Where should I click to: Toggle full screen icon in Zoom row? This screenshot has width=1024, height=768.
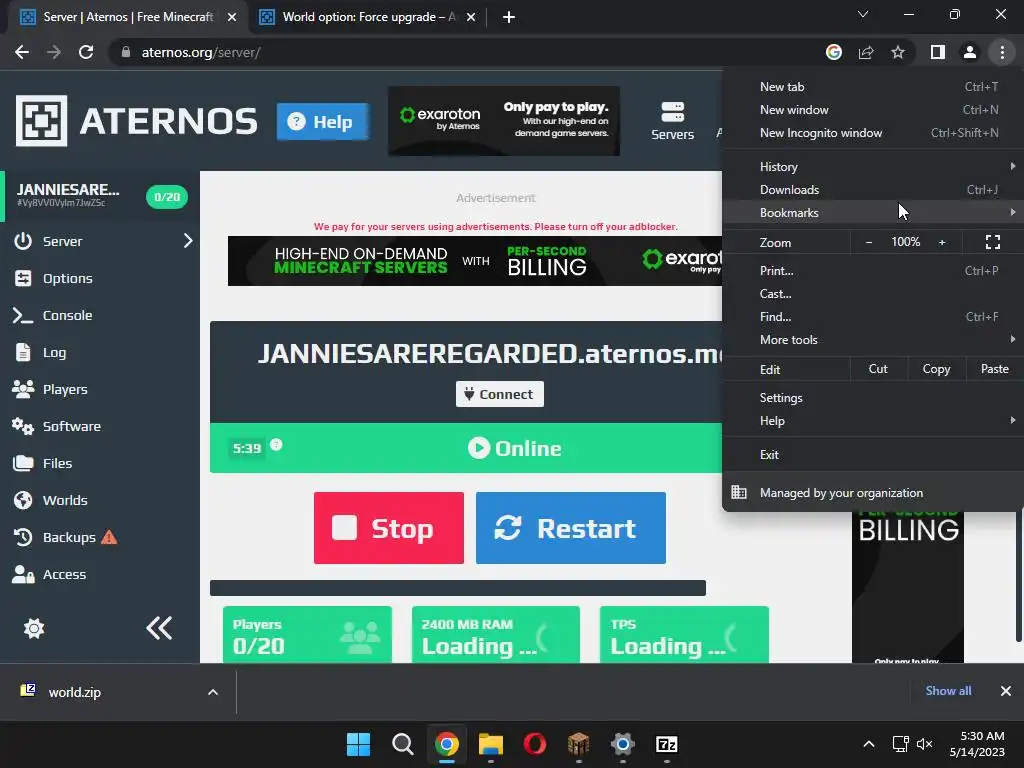pyautogui.click(x=993, y=242)
